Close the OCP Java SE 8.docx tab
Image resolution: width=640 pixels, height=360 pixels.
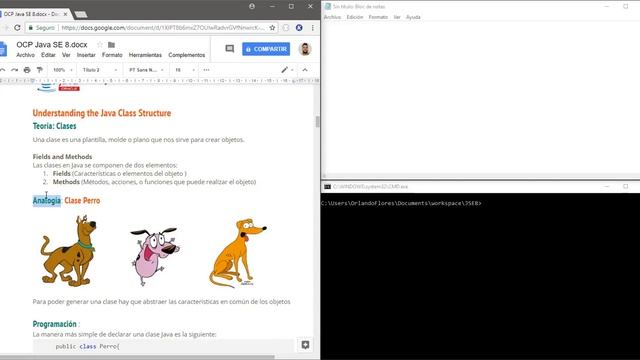pyautogui.click(x=65, y=14)
